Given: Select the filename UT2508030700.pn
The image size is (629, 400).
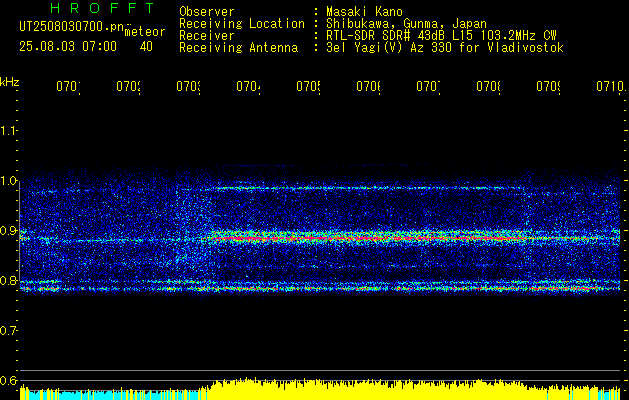Looking at the screenshot, I should (72, 27).
